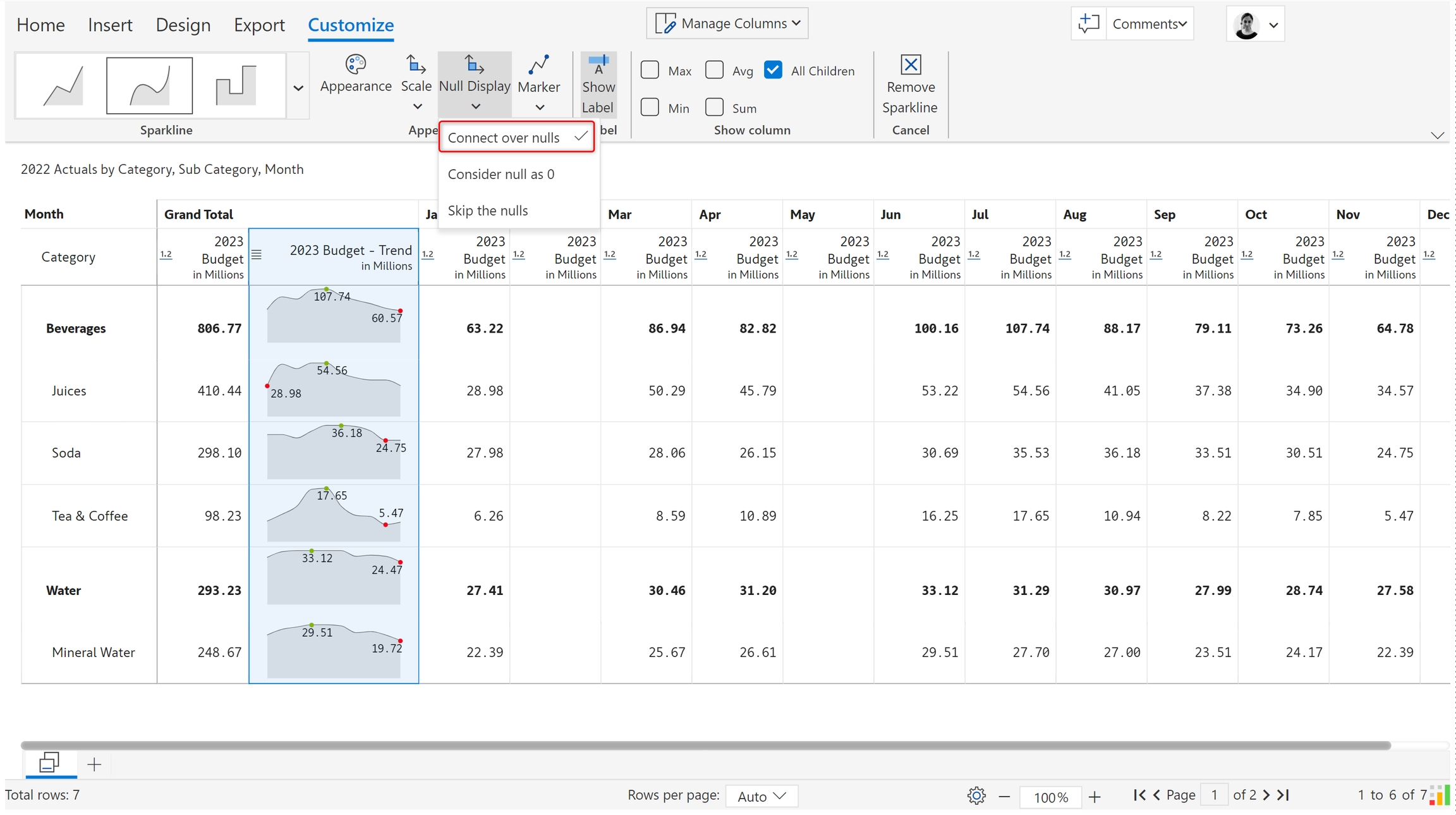Viewport: 1456px width, 815px height.
Task: Open the Marker options button
Action: click(x=538, y=83)
